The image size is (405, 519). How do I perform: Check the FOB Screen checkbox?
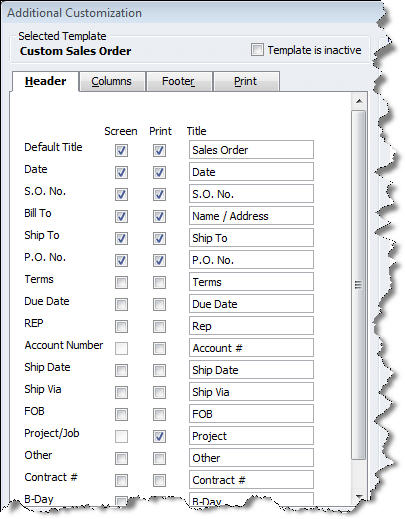[x=121, y=414]
